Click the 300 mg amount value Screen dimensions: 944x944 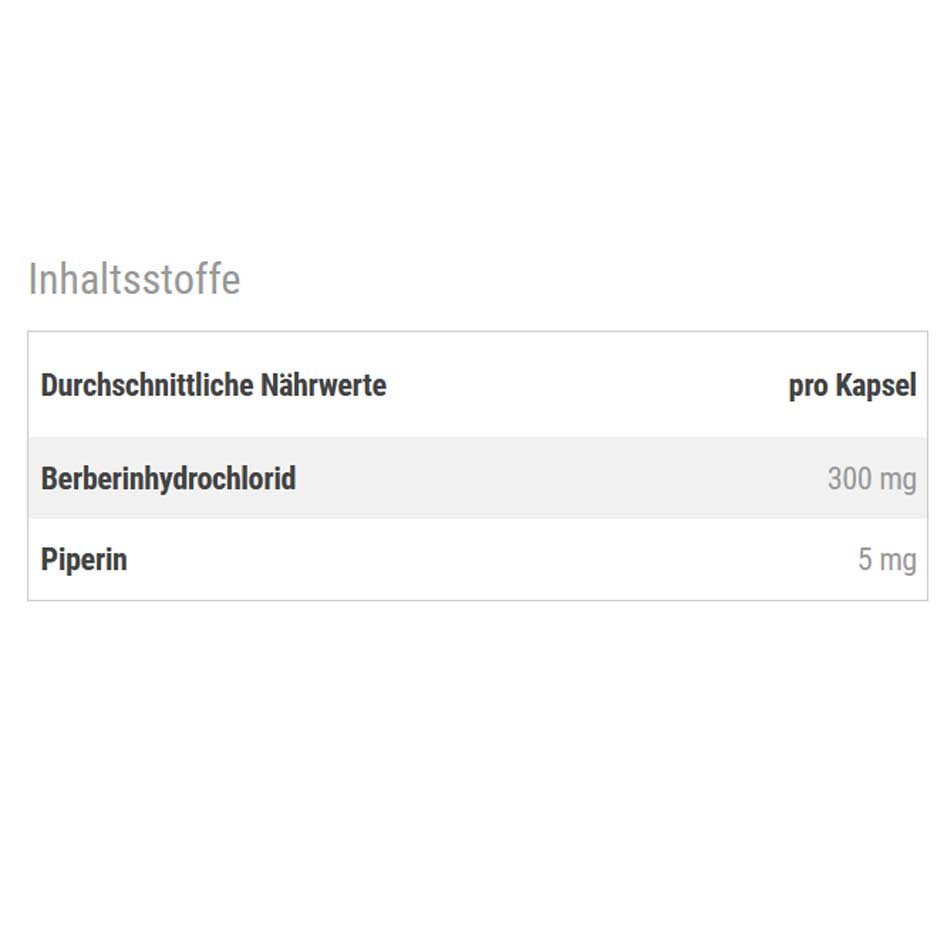871,479
